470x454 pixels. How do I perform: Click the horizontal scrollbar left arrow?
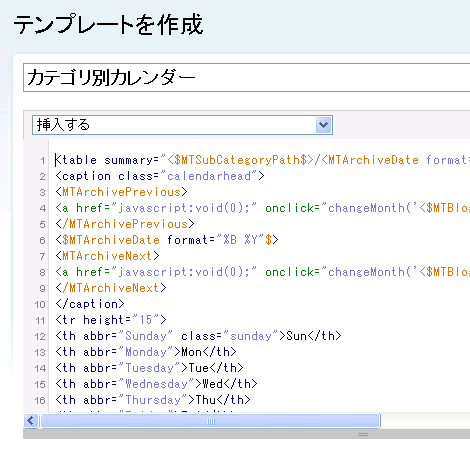pos(31,421)
